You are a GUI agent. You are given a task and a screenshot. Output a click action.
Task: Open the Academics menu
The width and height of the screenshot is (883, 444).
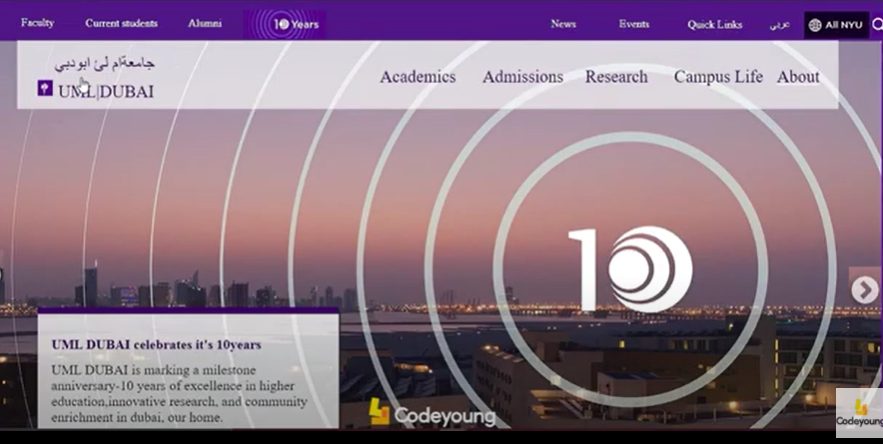[417, 77]
